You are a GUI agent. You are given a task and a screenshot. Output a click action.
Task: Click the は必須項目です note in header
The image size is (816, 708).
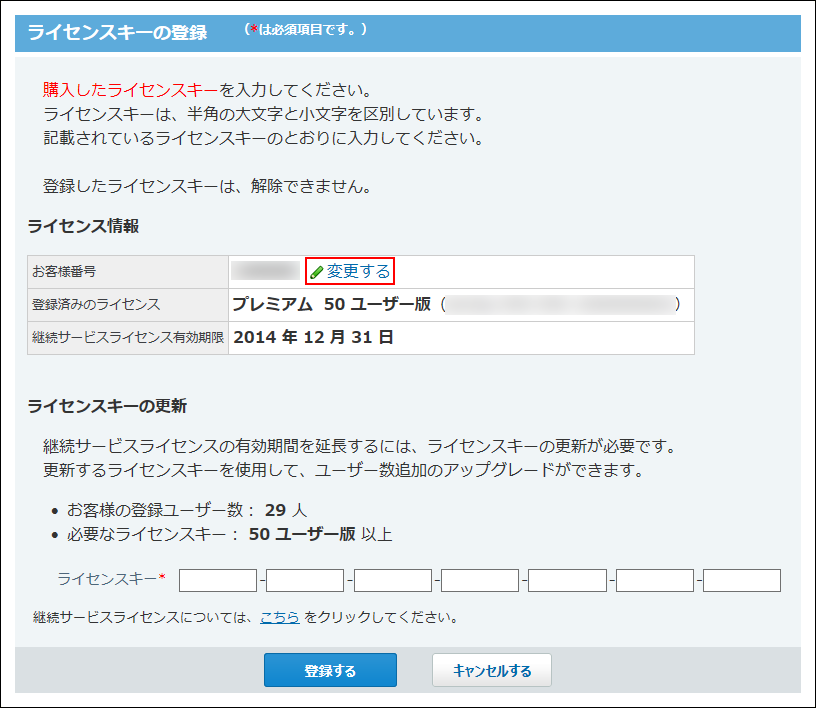click(306, 30)
